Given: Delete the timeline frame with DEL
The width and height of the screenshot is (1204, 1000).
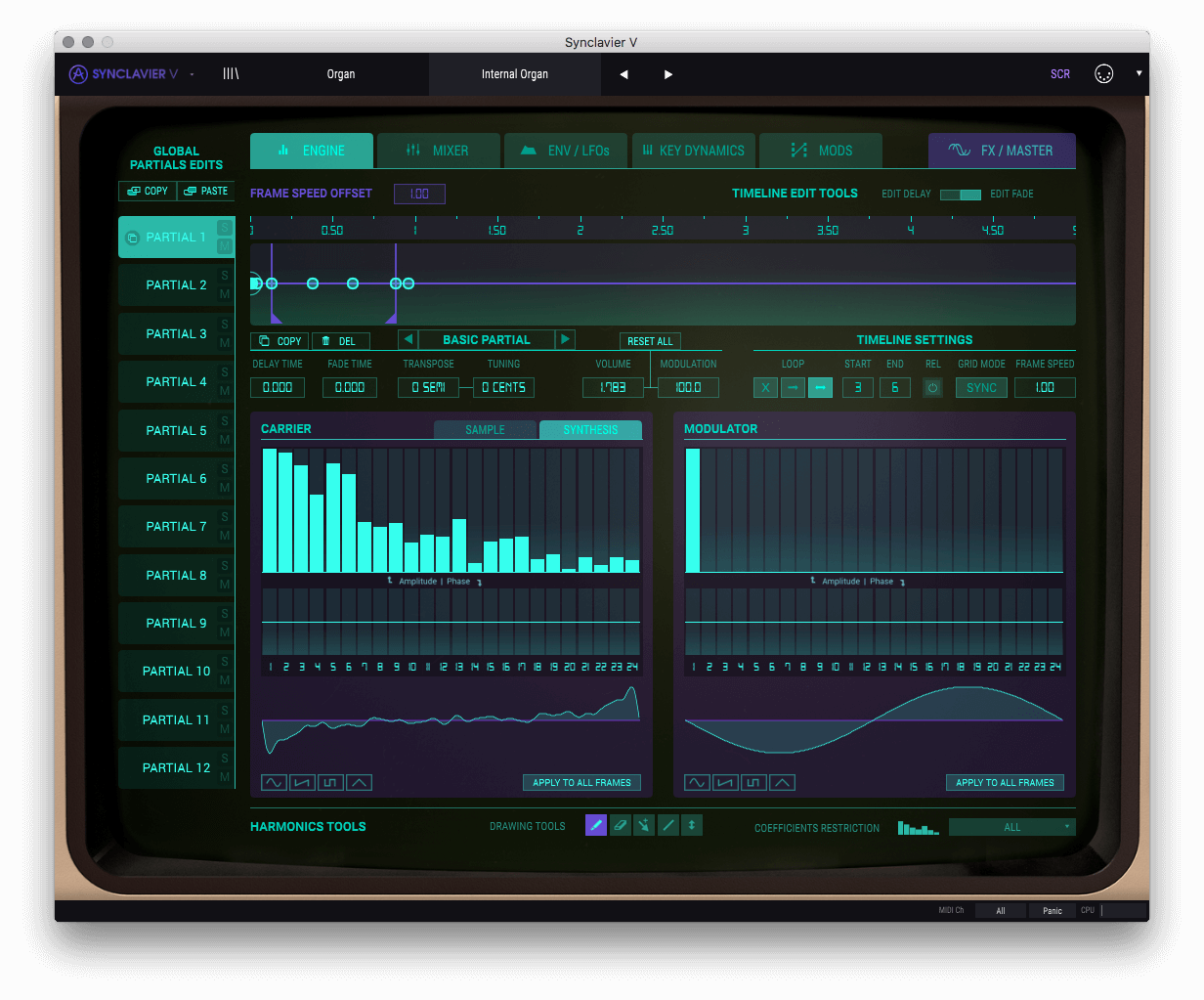Looking at the screenshot, I should click(x=340, y=341).
